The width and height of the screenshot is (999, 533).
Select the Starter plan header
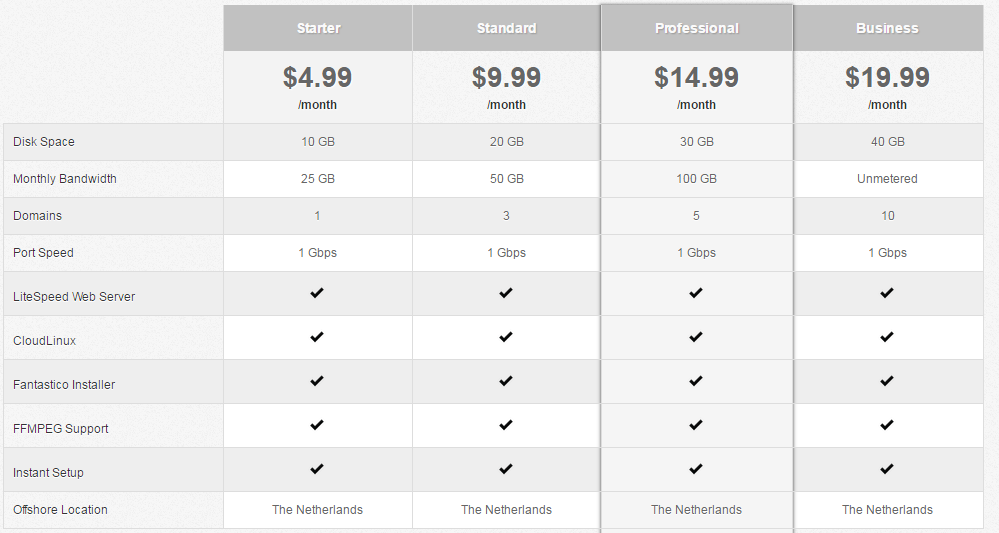[318, 28]
